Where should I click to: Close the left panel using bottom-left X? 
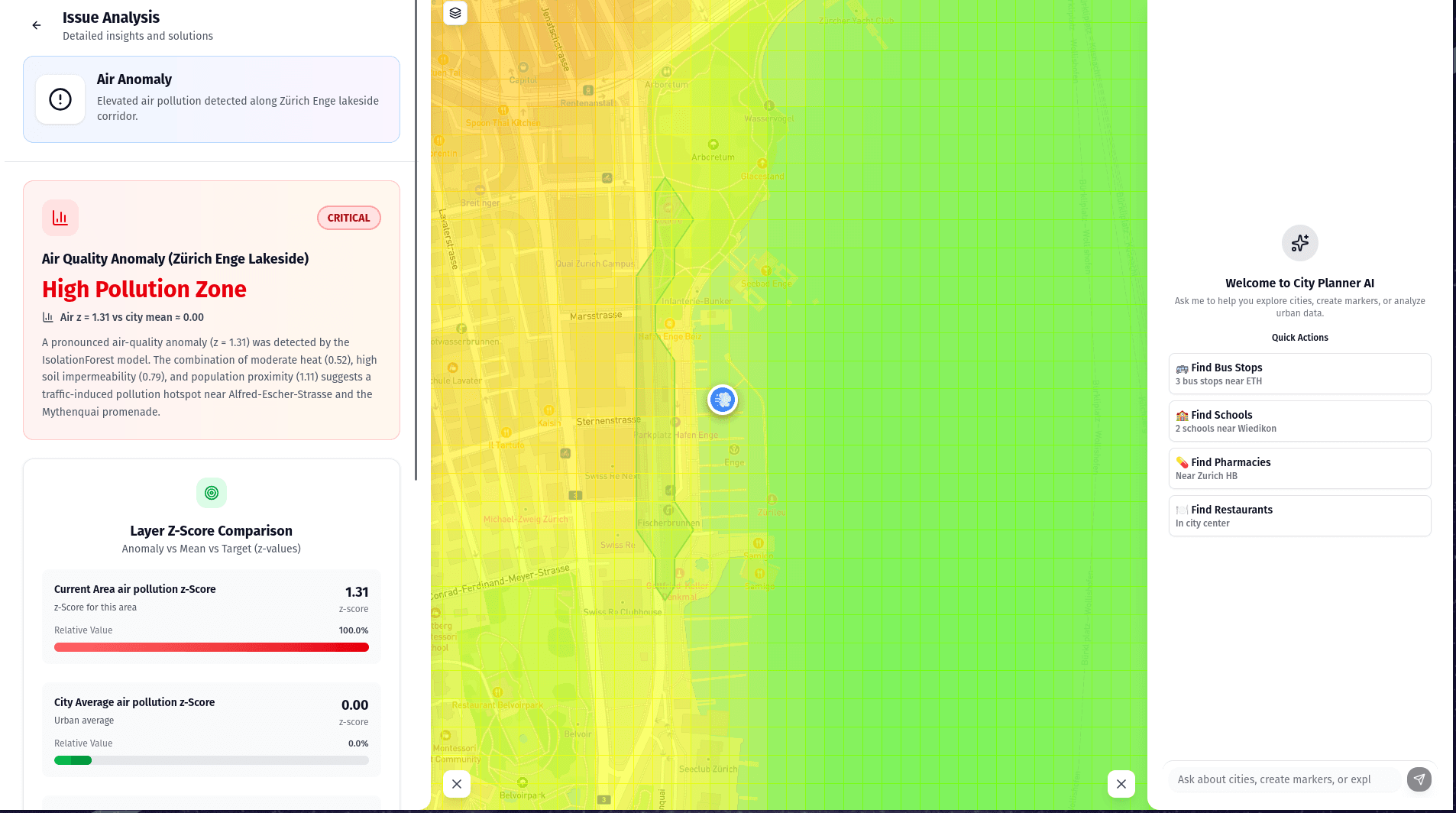[457, 784]
